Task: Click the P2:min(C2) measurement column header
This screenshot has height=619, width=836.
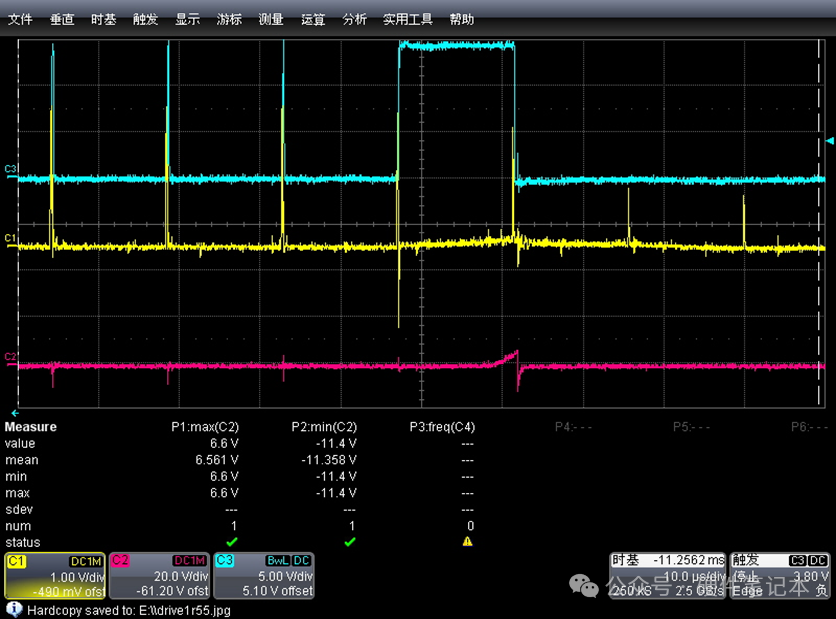Action: 323,427
